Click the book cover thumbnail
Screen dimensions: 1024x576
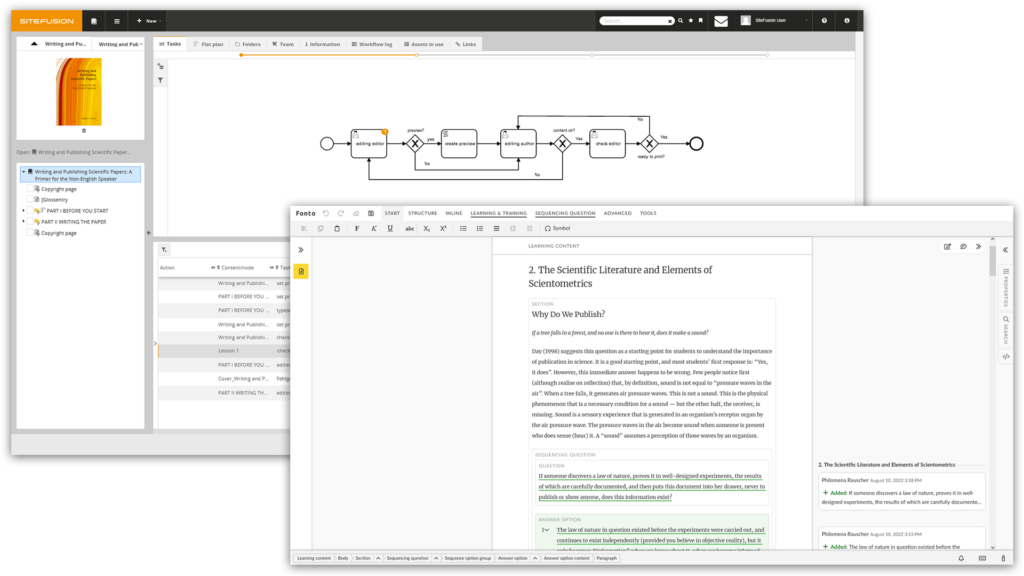pyautogui.click(x=79, y=91)
